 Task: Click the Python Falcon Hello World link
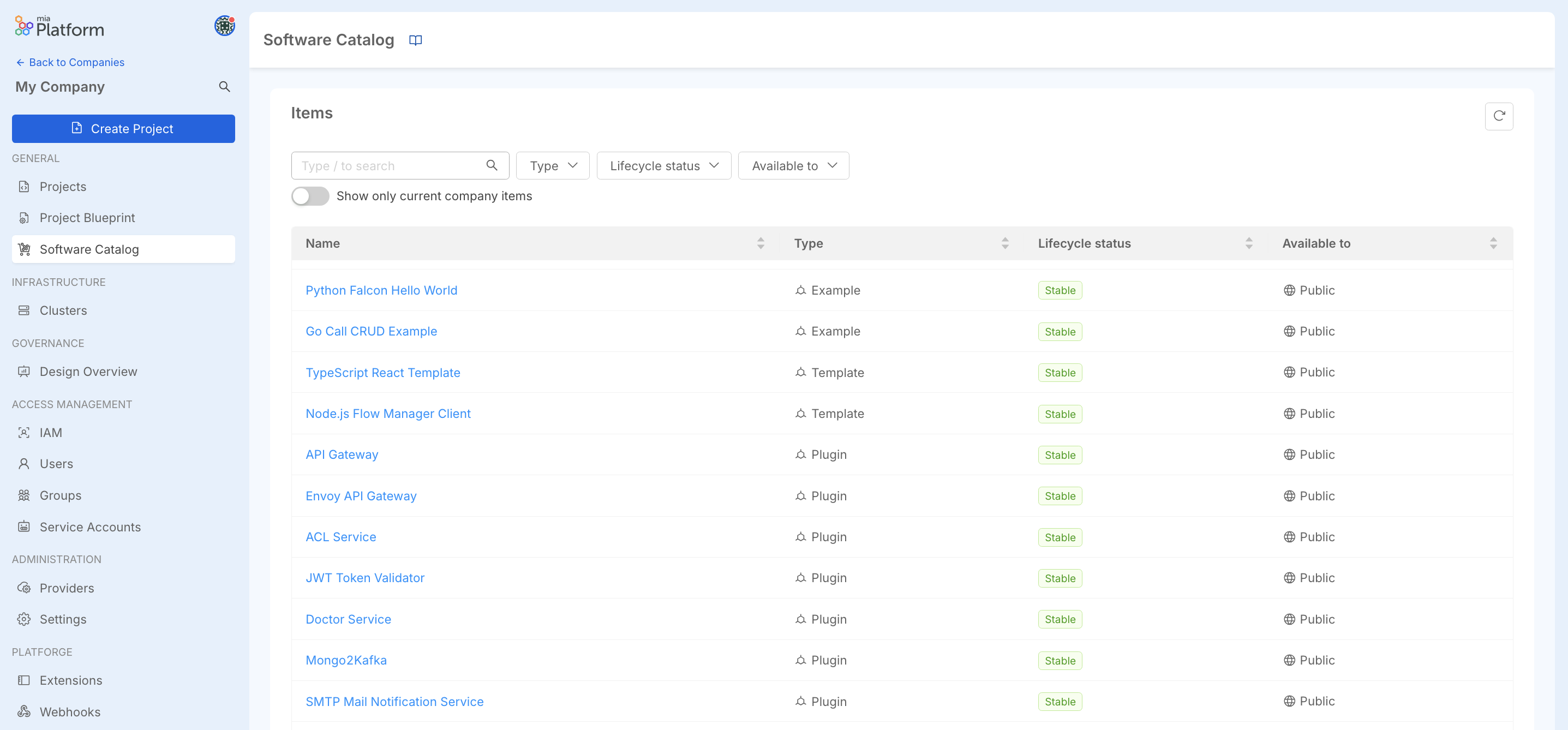point(381,289)
